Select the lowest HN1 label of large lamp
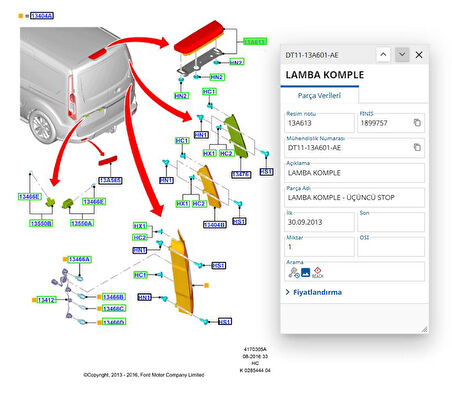Viewport: 452px width, 395px height. coord(144,297)
